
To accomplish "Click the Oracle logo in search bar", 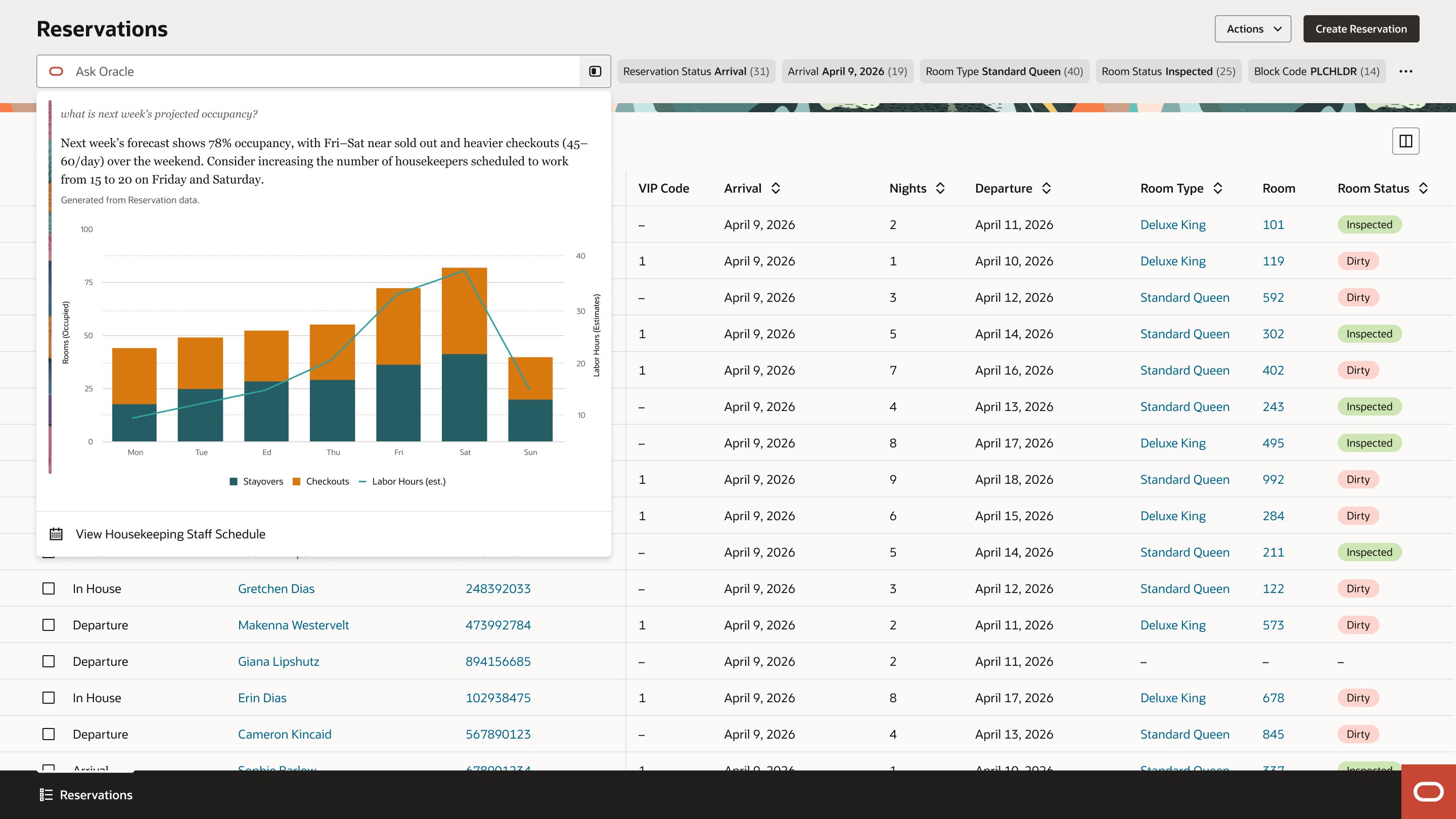I will click(56, 71).
